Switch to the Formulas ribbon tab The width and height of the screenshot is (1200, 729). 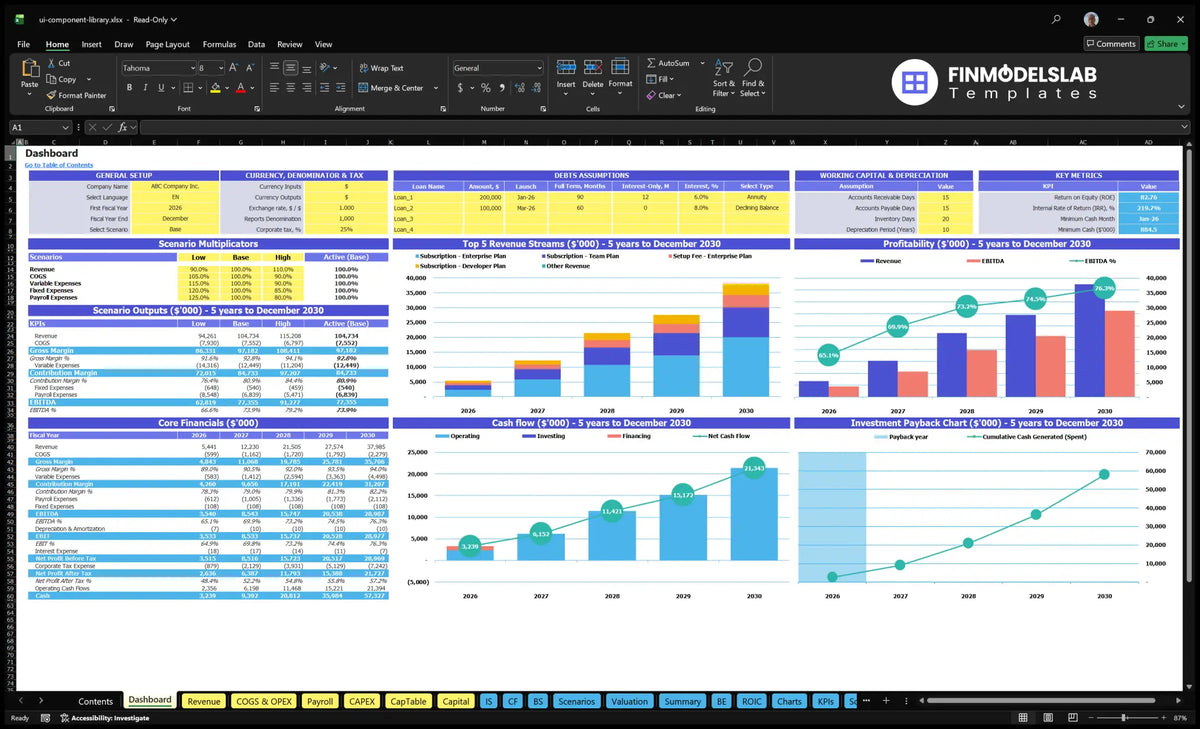[x=219, y=44]
